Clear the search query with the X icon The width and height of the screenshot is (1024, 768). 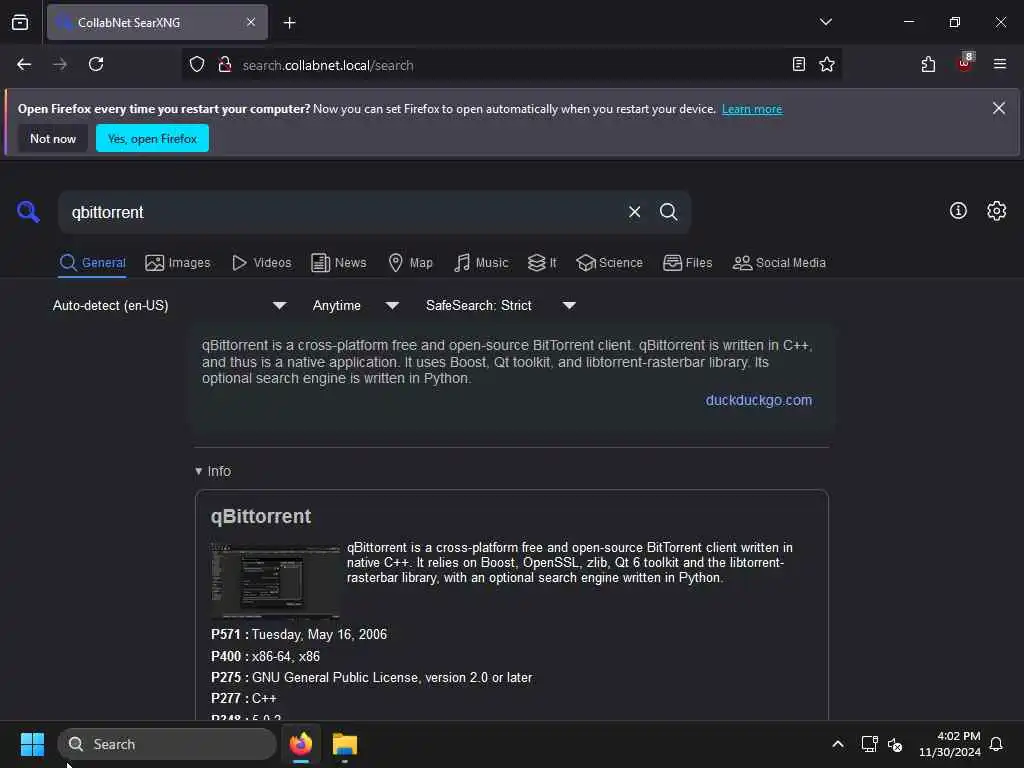(634, 212)
